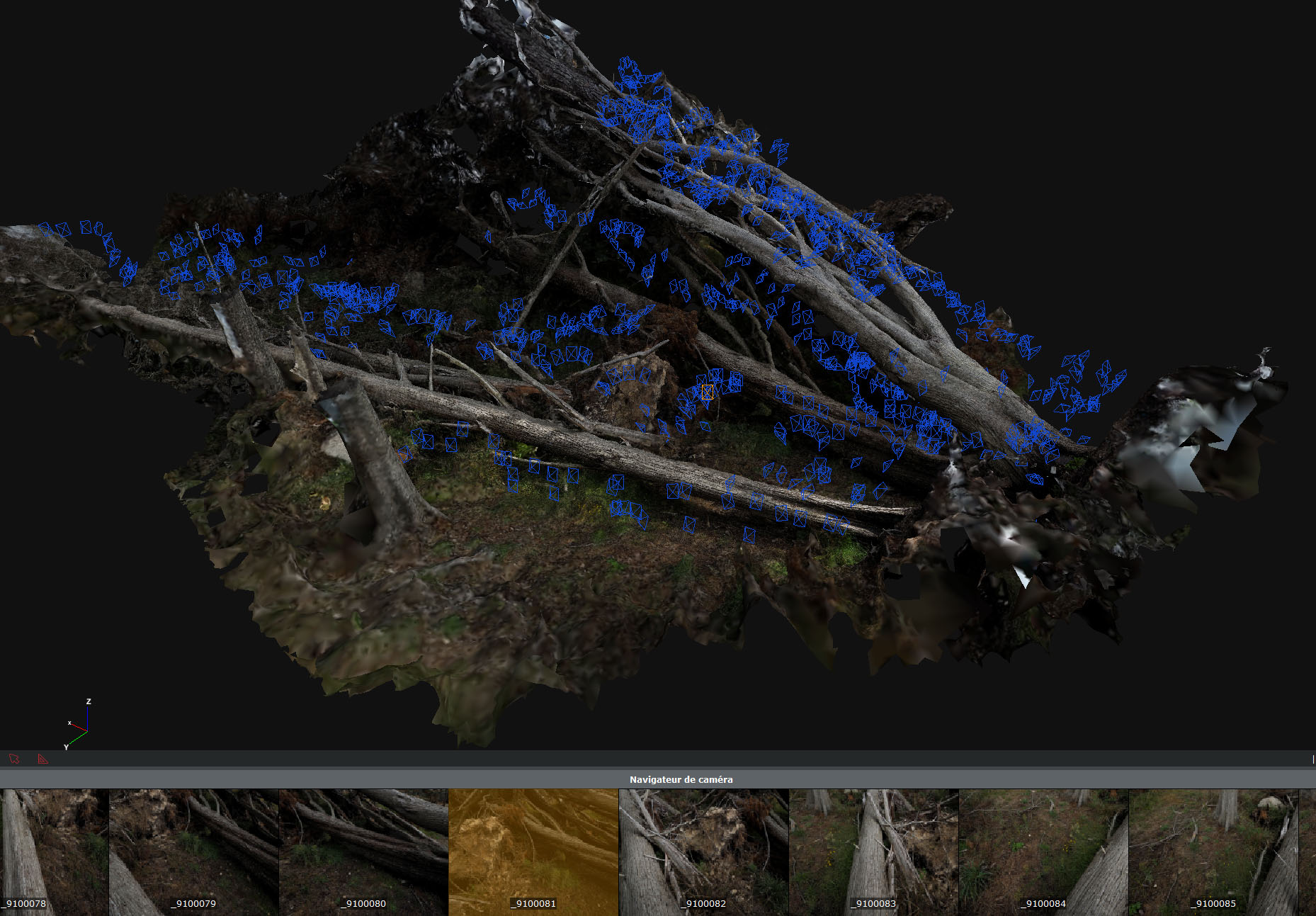Click the X axis label on orientation gizmo
Screen dimensions: 1316x916
click(x=69, y=723)
